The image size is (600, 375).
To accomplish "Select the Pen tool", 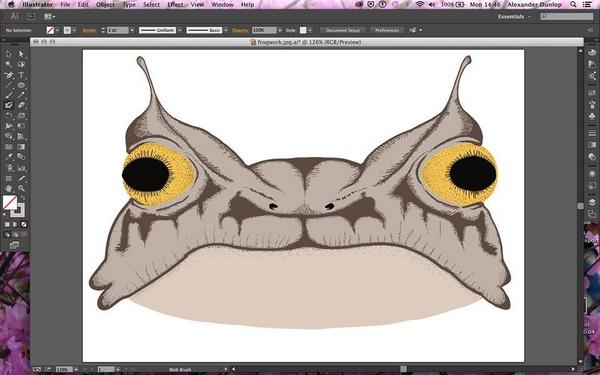I will tap(8, 75).
